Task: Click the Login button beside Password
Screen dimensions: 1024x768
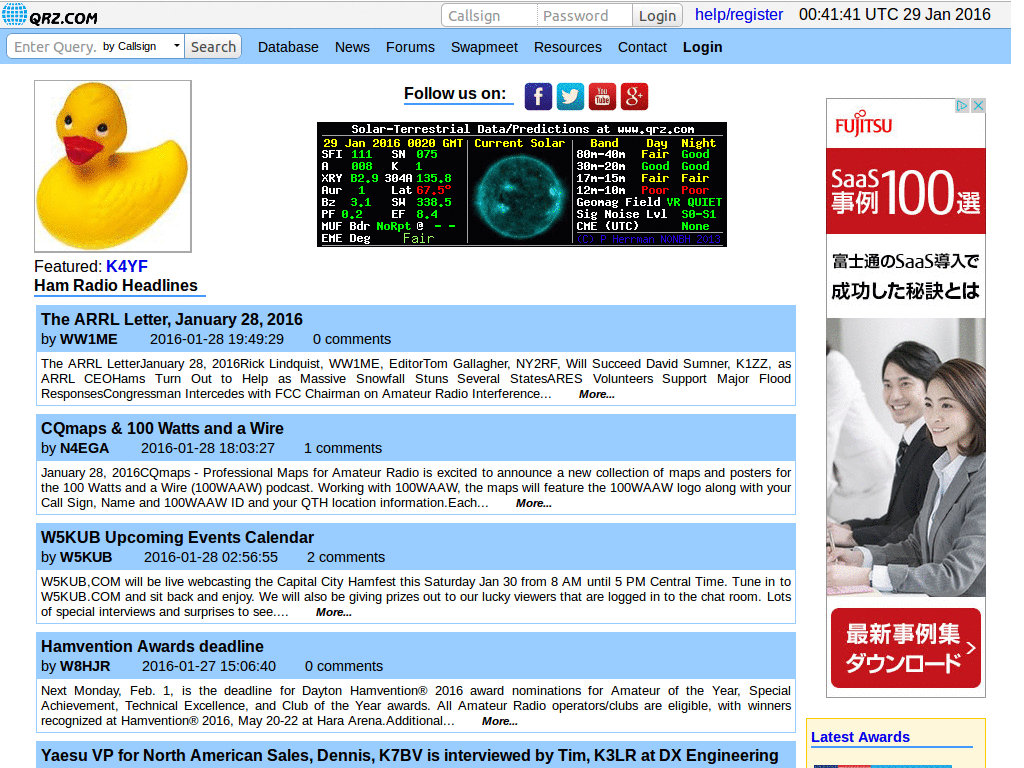Action: click(x=657, y=16)
